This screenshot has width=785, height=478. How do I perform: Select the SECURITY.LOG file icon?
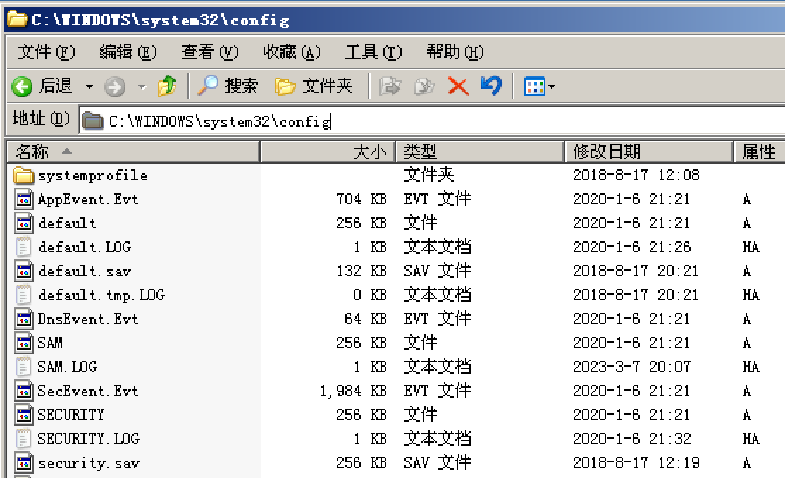click(24, 439)
